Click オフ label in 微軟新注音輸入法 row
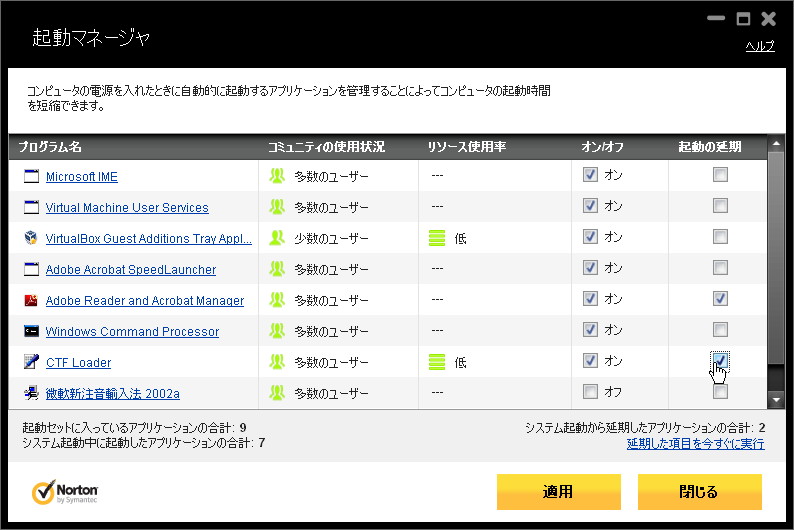The height and width of the screenshot is (530, 794). pyautogui.click(x=613, y=392)
